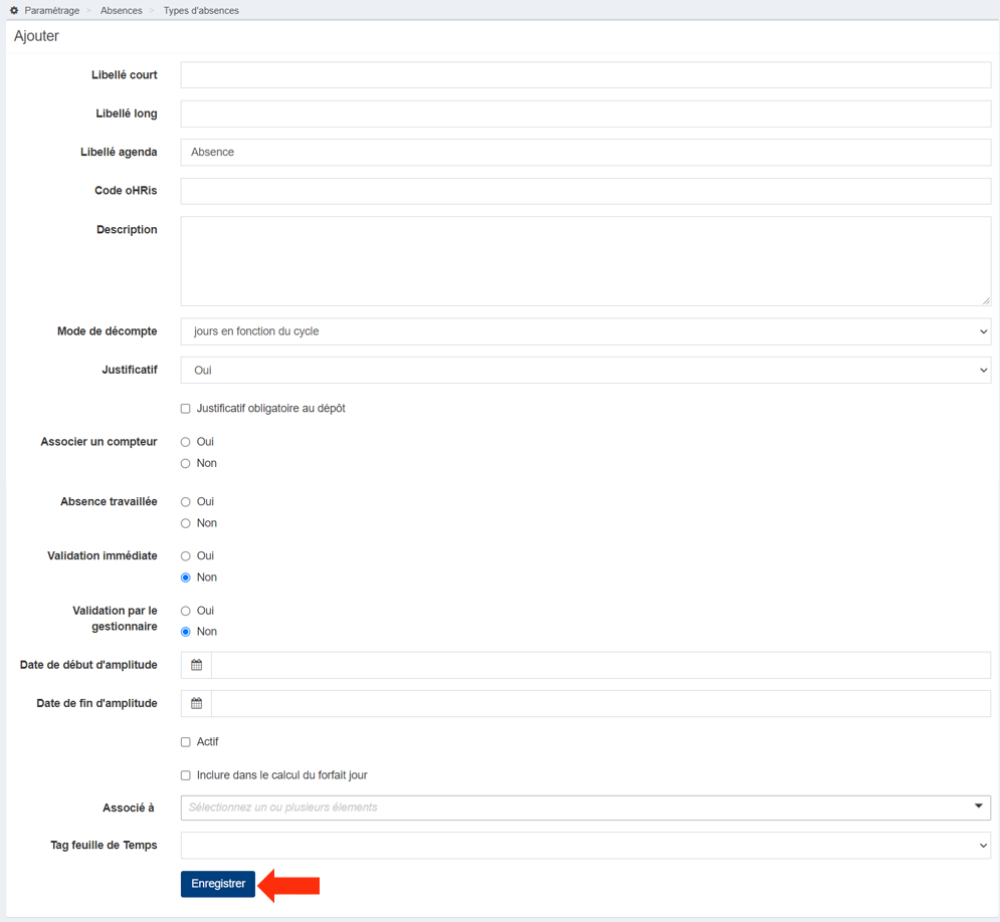Click the Paramétrage gear icon
The width and height of the screenshot is (1000, 922).
point(13,10)
